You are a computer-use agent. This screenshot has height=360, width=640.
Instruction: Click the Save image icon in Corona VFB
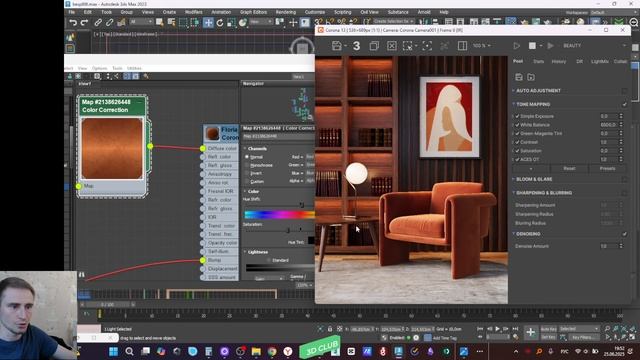(x=336, y=46)
